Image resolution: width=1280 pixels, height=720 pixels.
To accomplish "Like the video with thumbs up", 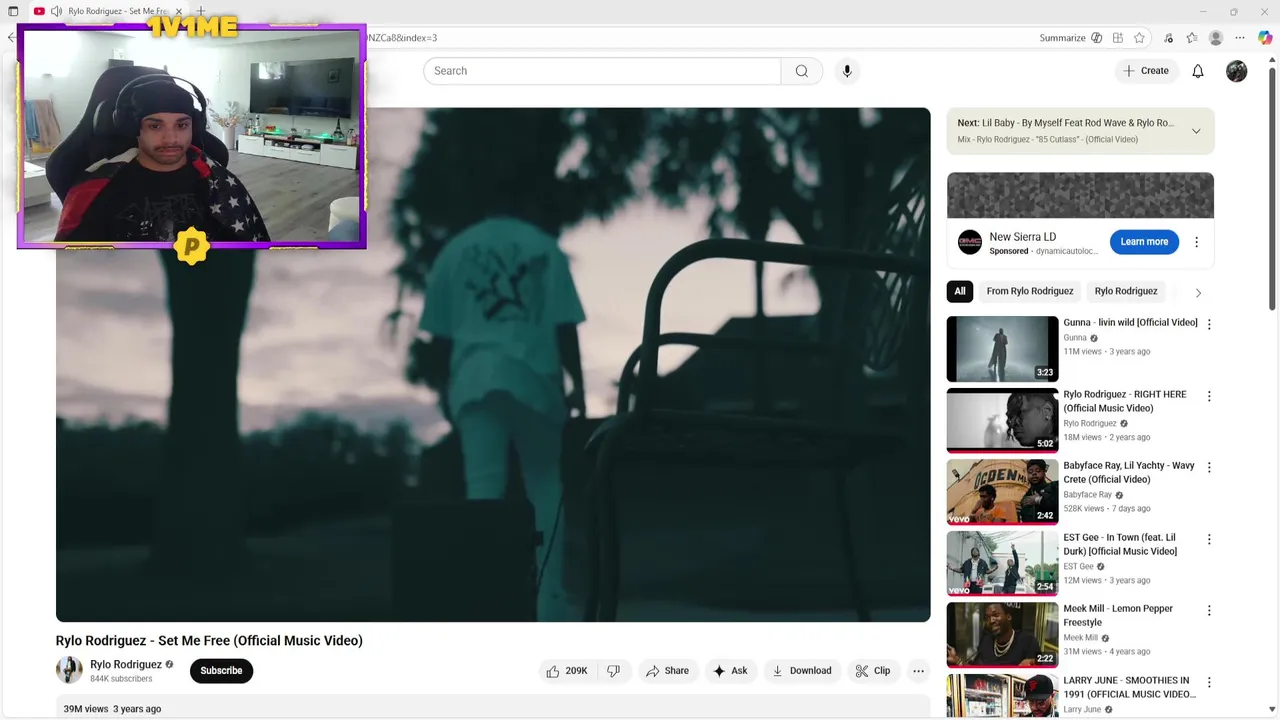I will tap(567, 671).
